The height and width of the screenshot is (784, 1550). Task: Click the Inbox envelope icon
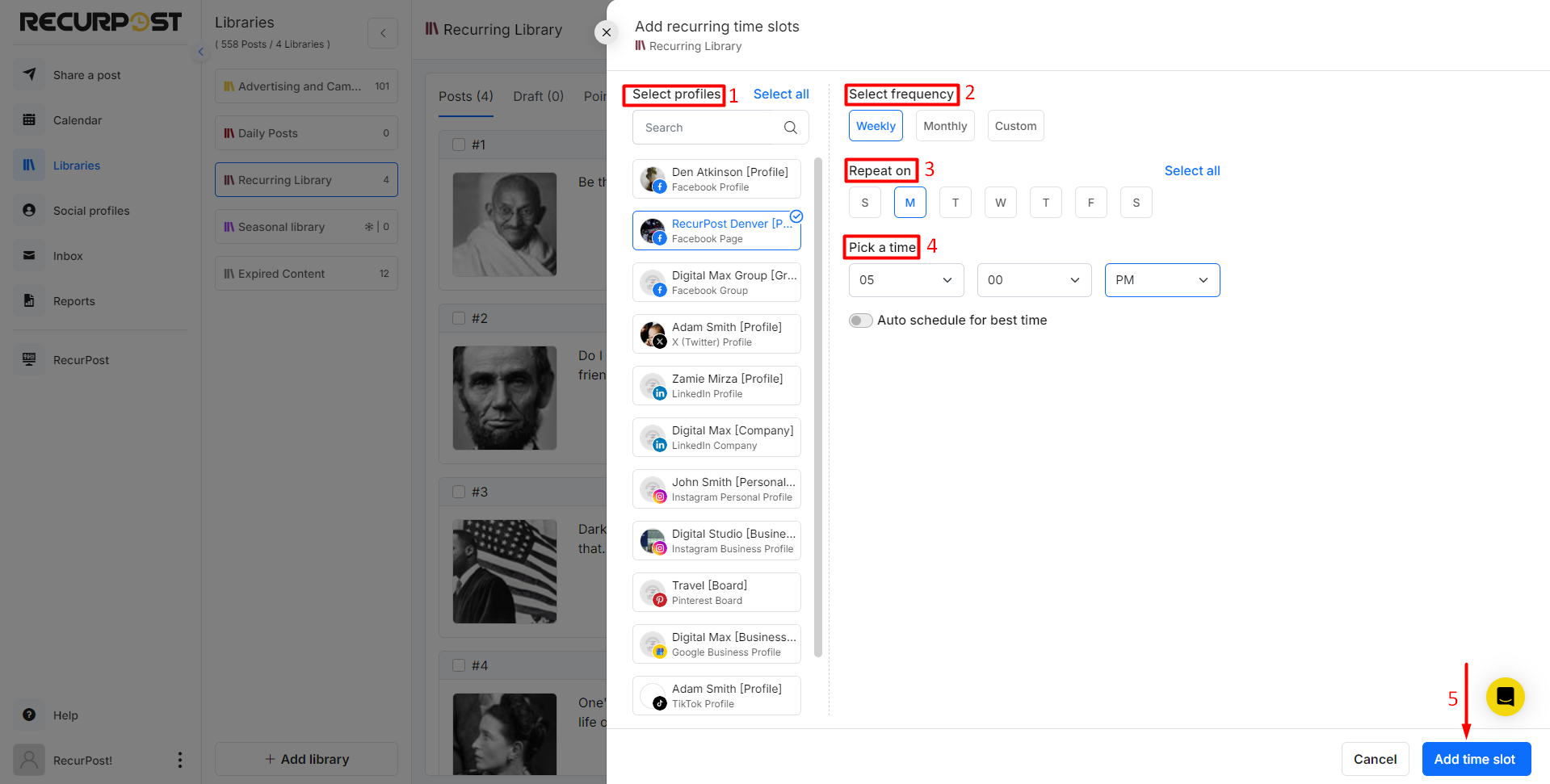point(29,255)
